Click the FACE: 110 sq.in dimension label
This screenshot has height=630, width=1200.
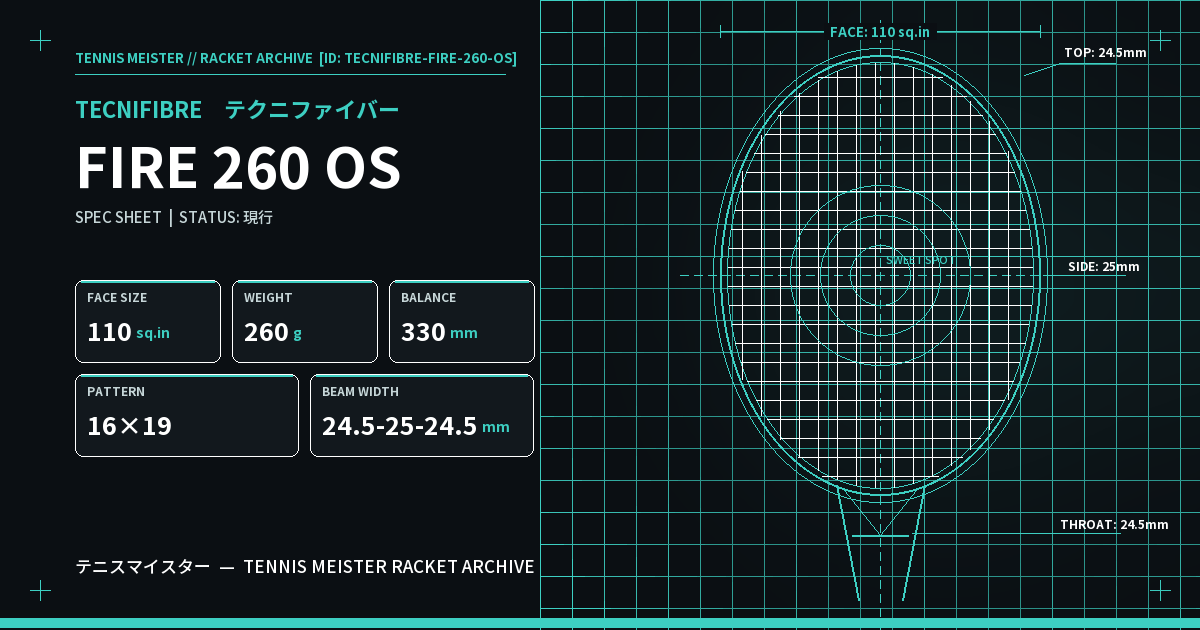880,32
